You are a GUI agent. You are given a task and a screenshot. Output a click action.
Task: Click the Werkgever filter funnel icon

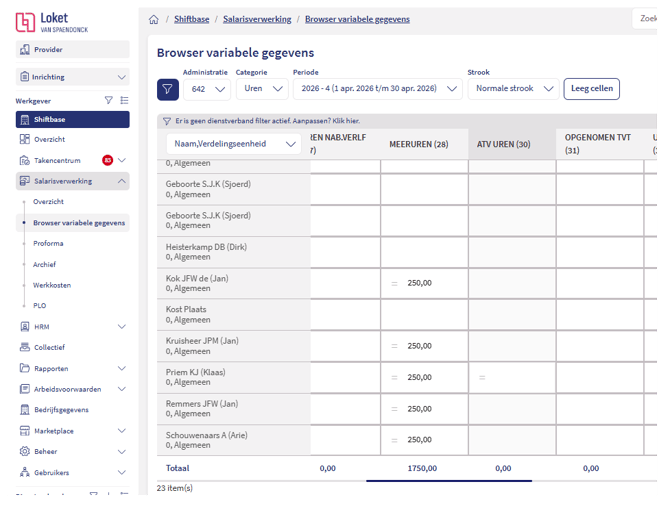coord(109,100)
